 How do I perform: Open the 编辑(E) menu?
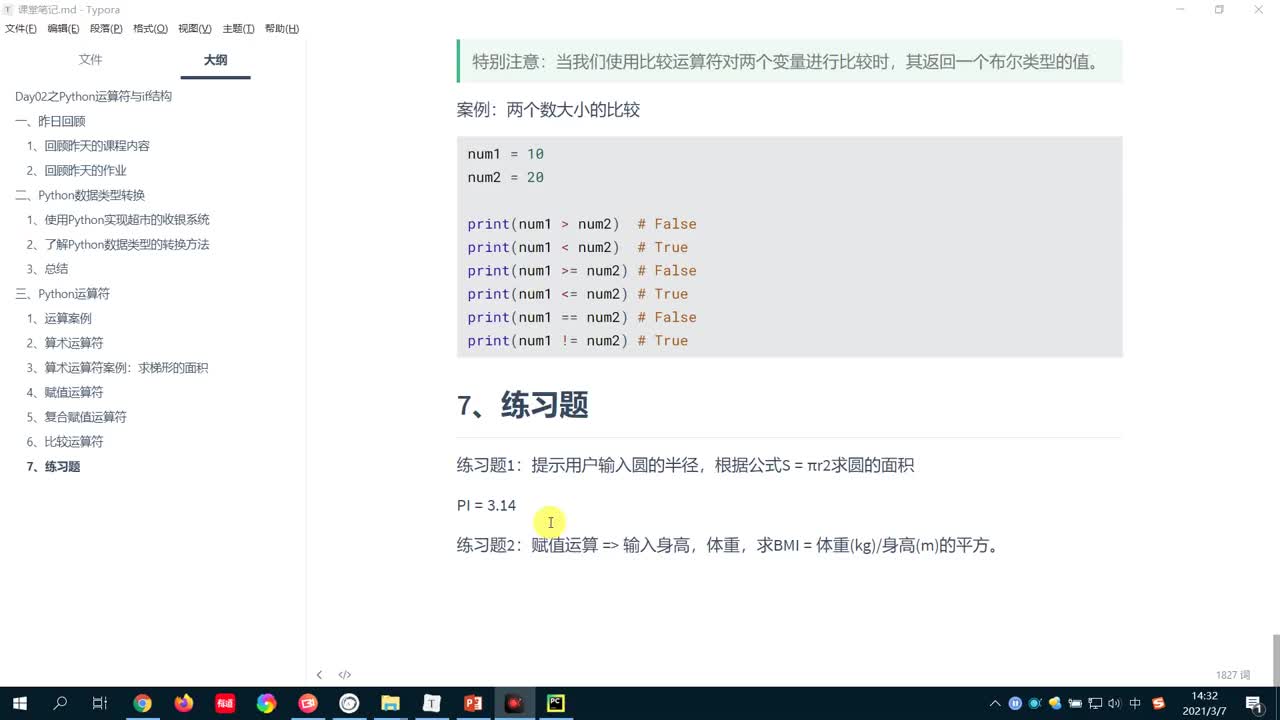point(63,29)
